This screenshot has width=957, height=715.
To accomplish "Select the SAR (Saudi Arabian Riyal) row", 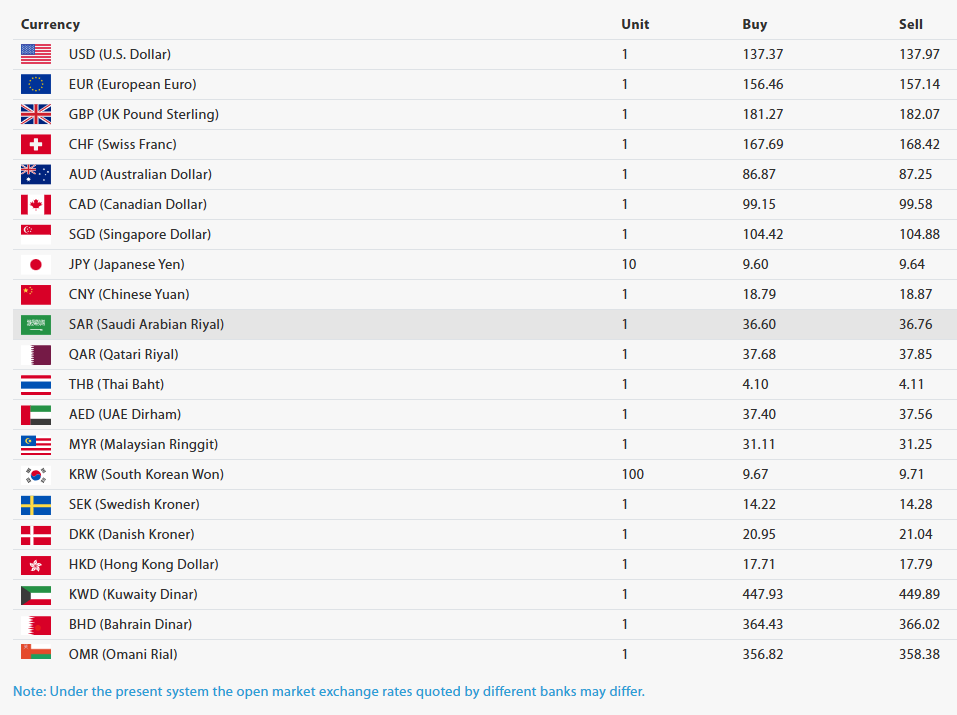I will tap(485, 324).
